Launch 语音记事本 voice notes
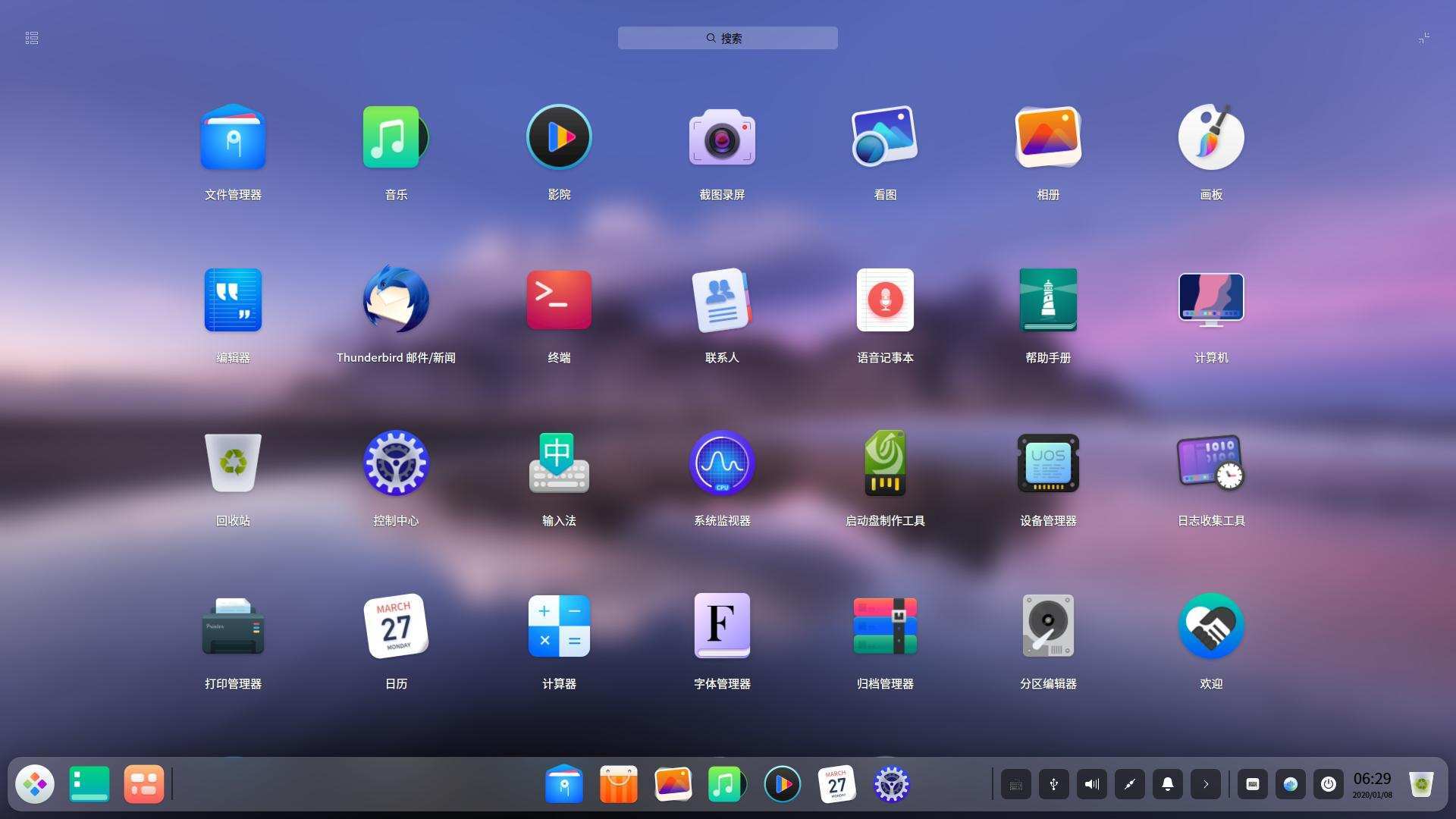1456x819 pixels. (x=885, y=300)
